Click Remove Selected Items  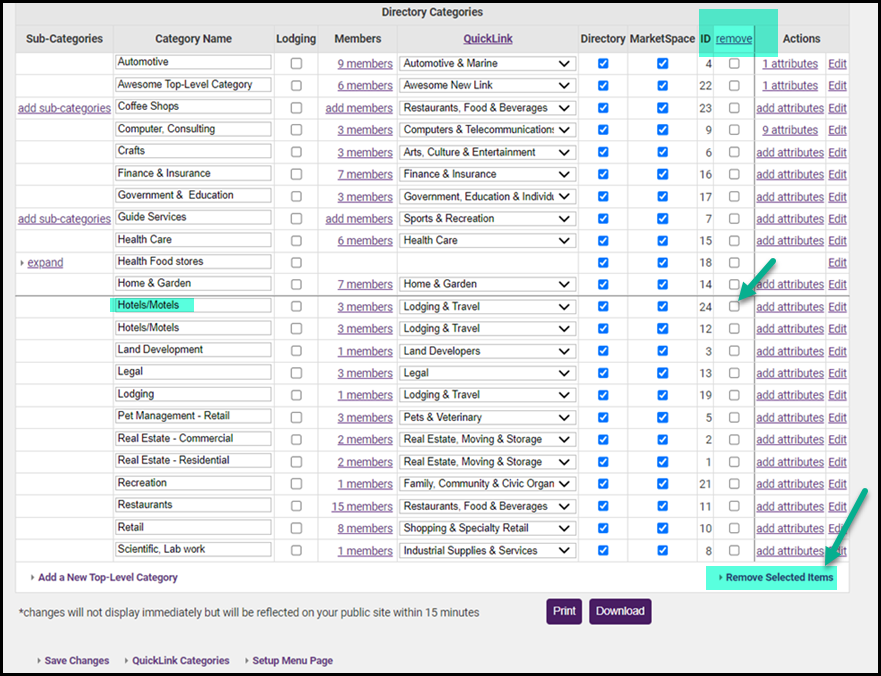point(778,577)
